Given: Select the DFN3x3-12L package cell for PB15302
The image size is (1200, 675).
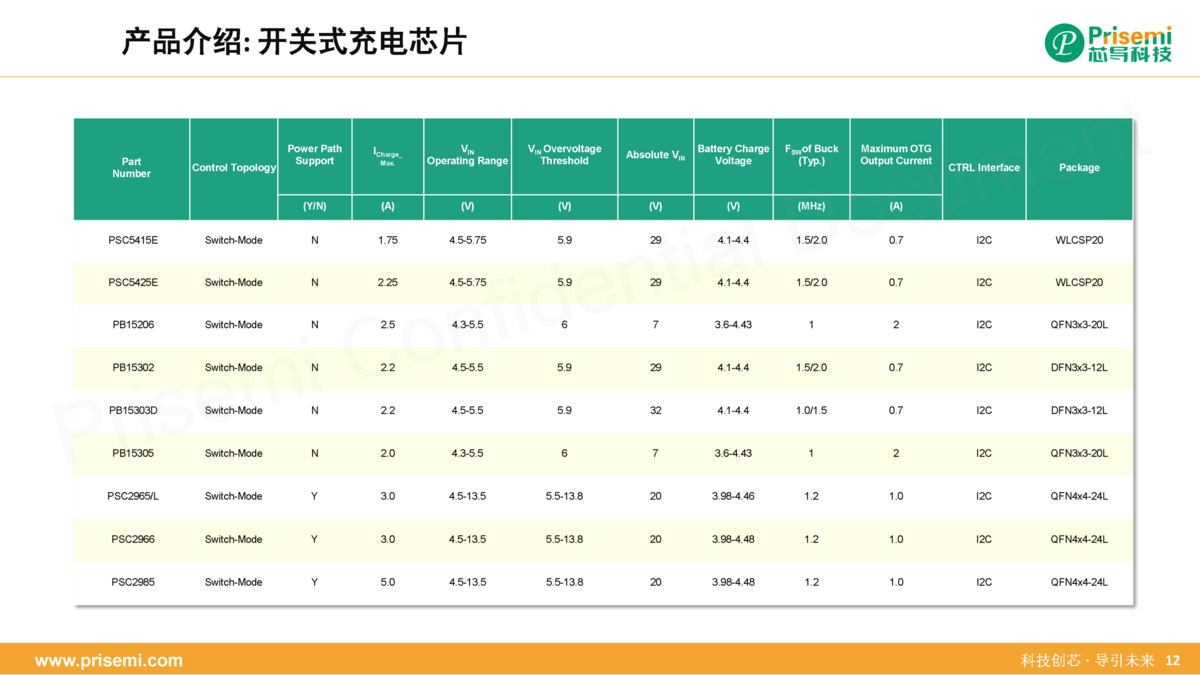Looking at the screenshot, I should click(x=1078, y=368).
